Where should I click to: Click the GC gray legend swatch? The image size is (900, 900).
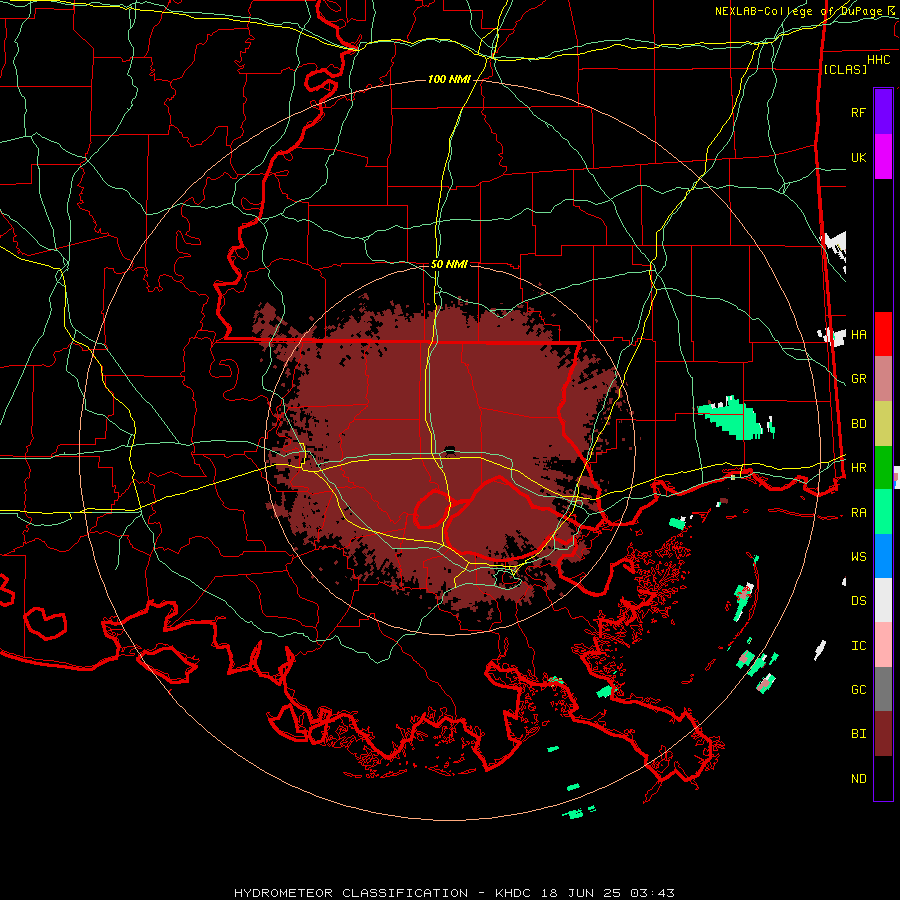pos(883,689)
